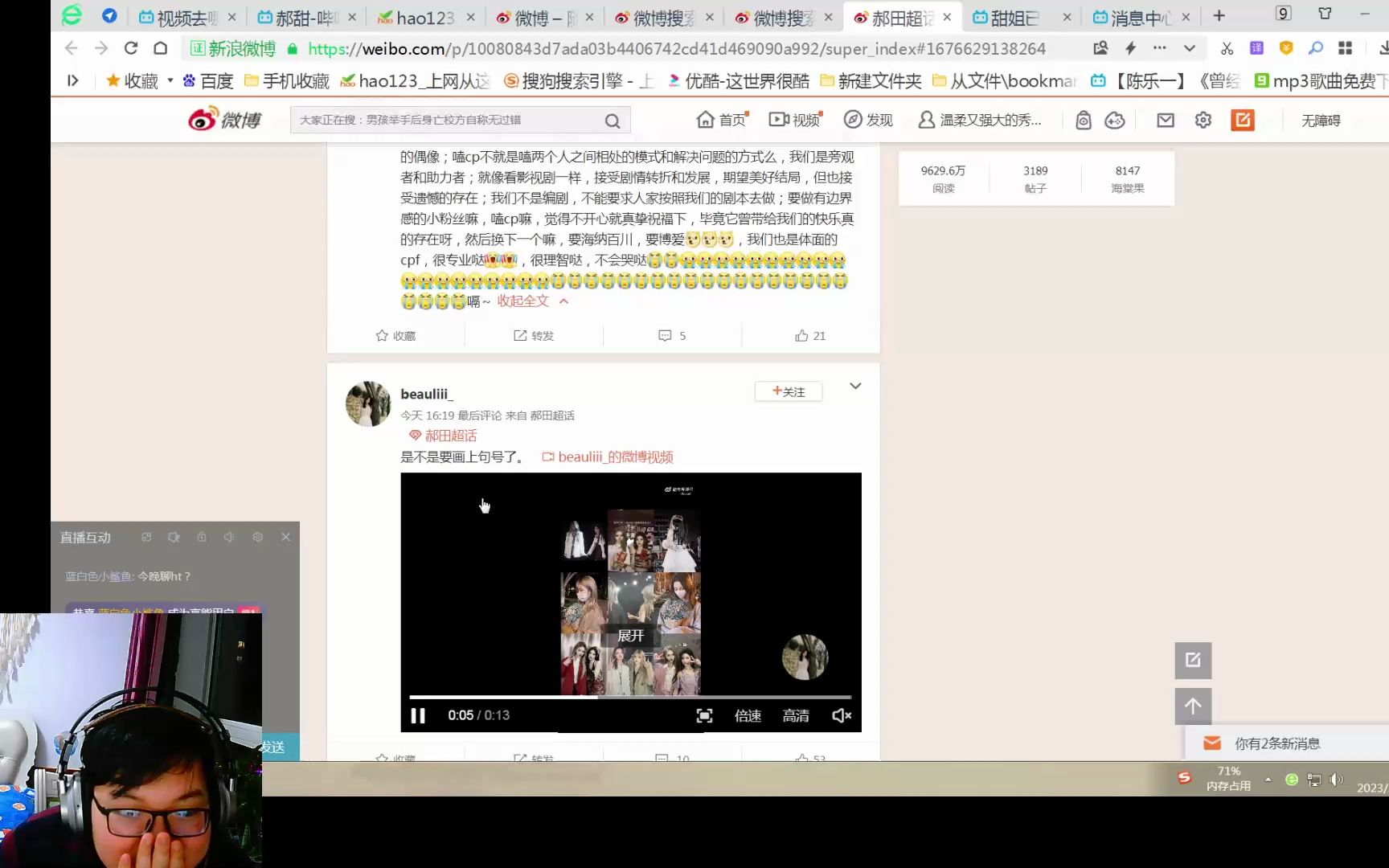
Task: Expand the post options chevron for beauliii_
Action: tap(855, 386)
